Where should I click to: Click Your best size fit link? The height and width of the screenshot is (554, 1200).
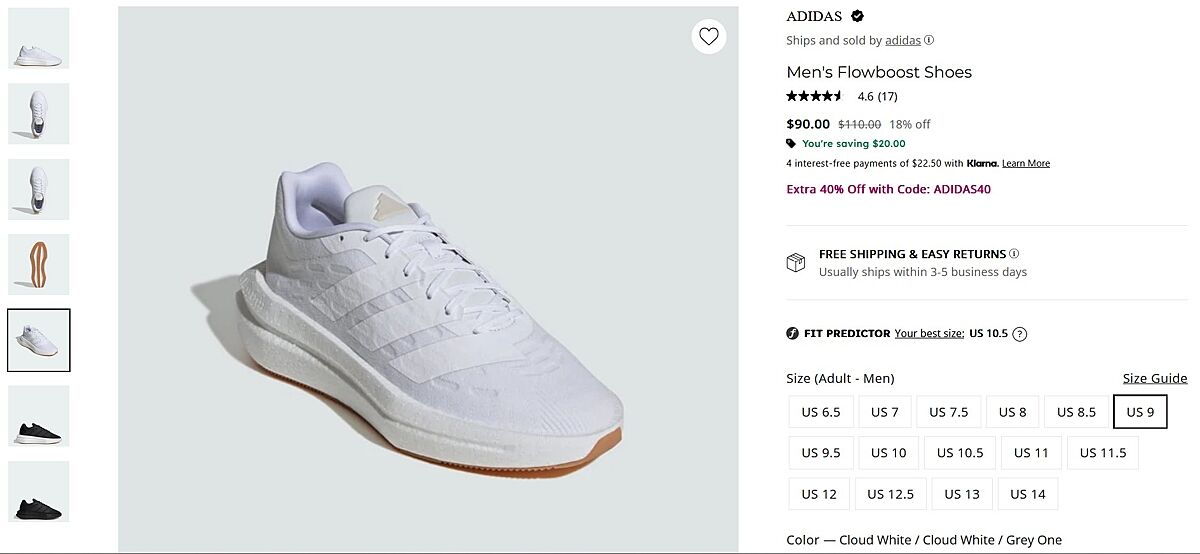pos(929,334)
